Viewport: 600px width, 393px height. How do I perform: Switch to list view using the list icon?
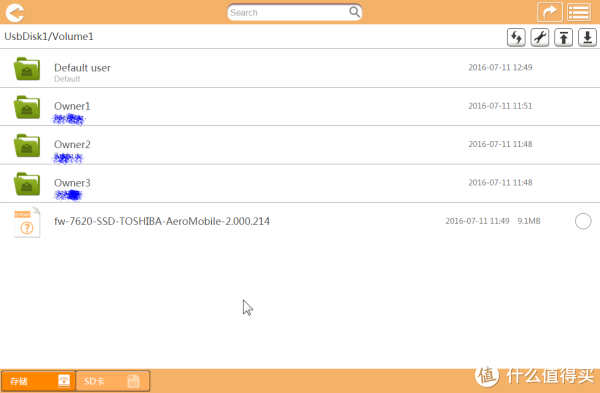(579, 12)
